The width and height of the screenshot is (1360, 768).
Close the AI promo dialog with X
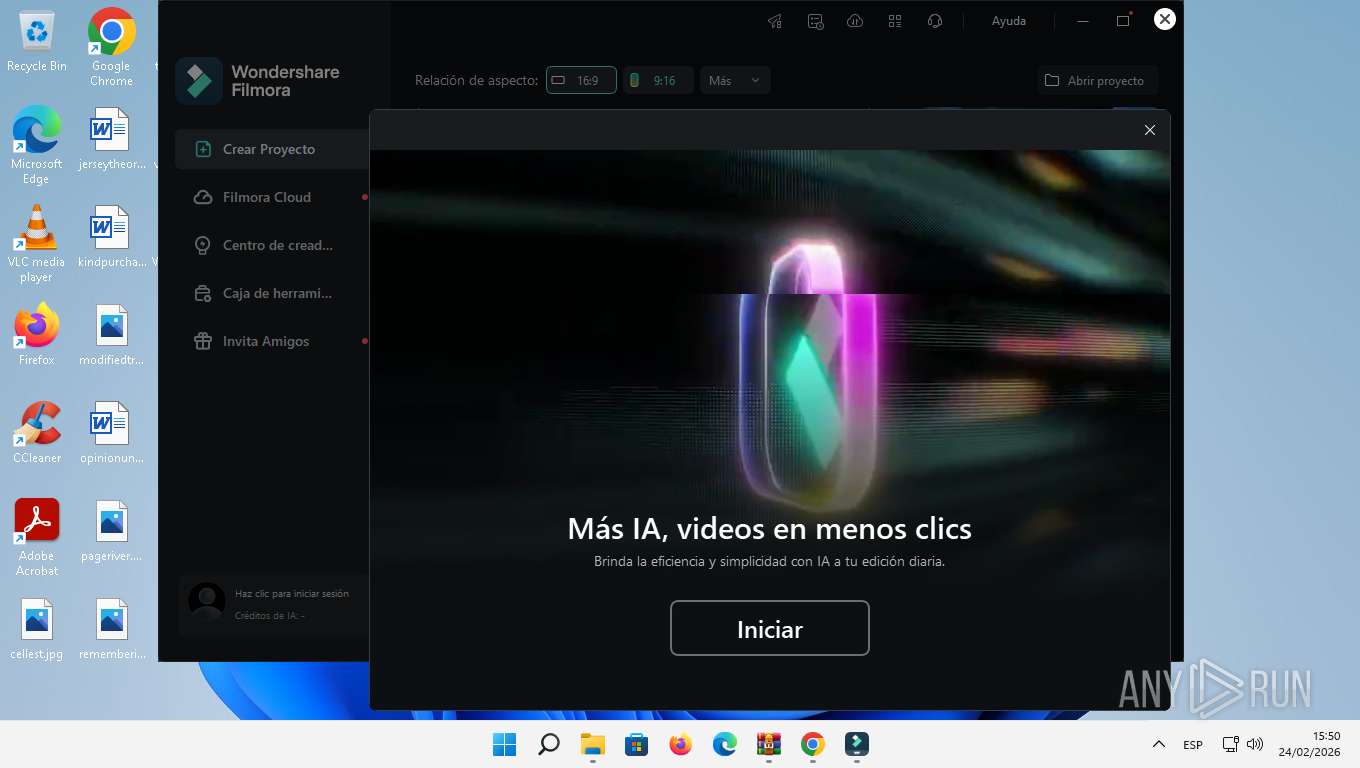coord(1150,130)
